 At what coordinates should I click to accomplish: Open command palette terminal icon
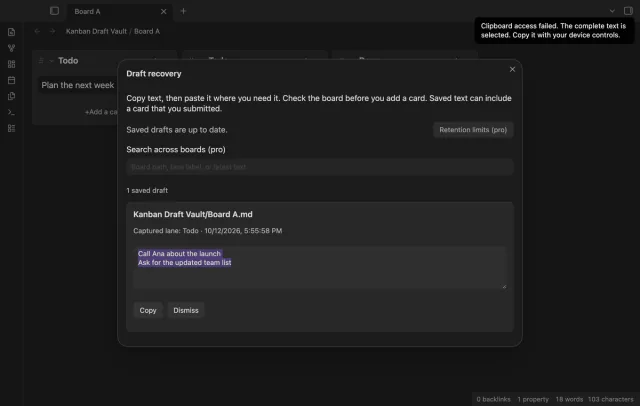tap(11, 112)
